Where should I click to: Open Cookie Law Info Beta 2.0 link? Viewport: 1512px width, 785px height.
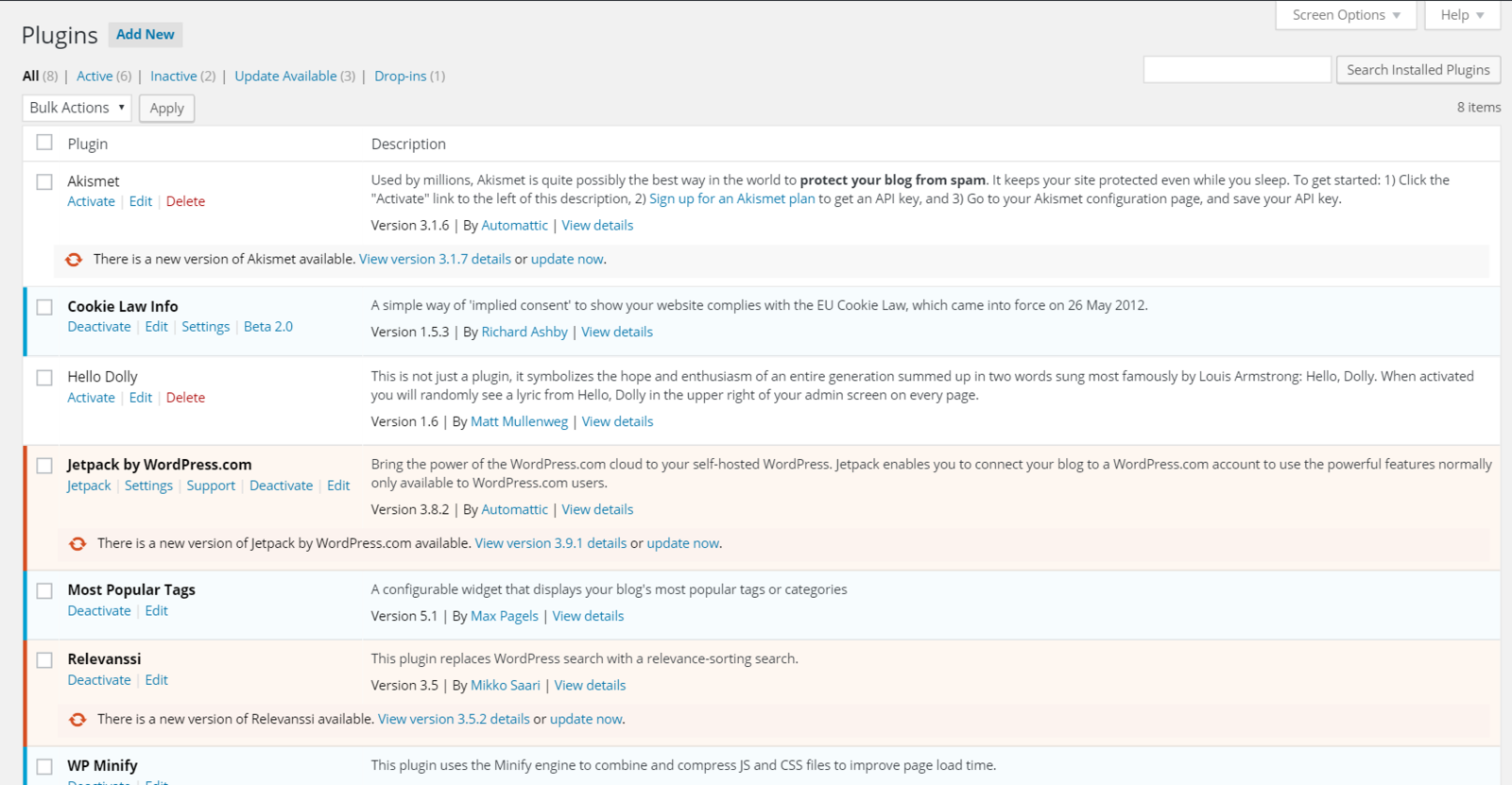pos(268,327)
